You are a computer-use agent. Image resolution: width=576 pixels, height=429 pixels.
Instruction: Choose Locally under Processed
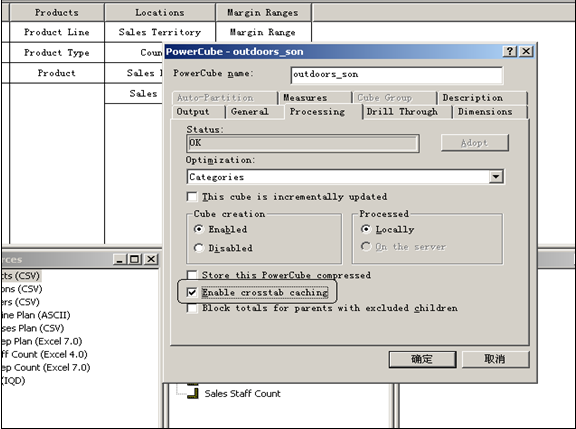pos(366,229)
